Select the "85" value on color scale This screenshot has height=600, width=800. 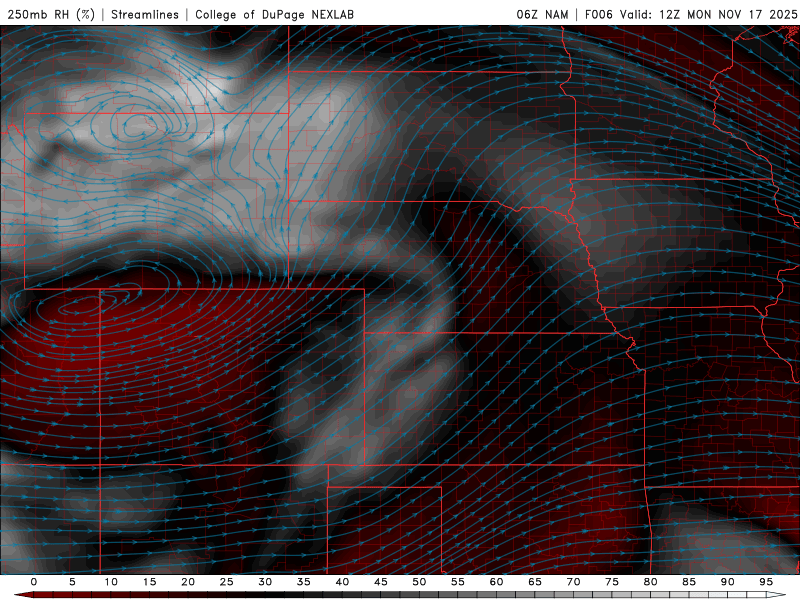(689, 582)
